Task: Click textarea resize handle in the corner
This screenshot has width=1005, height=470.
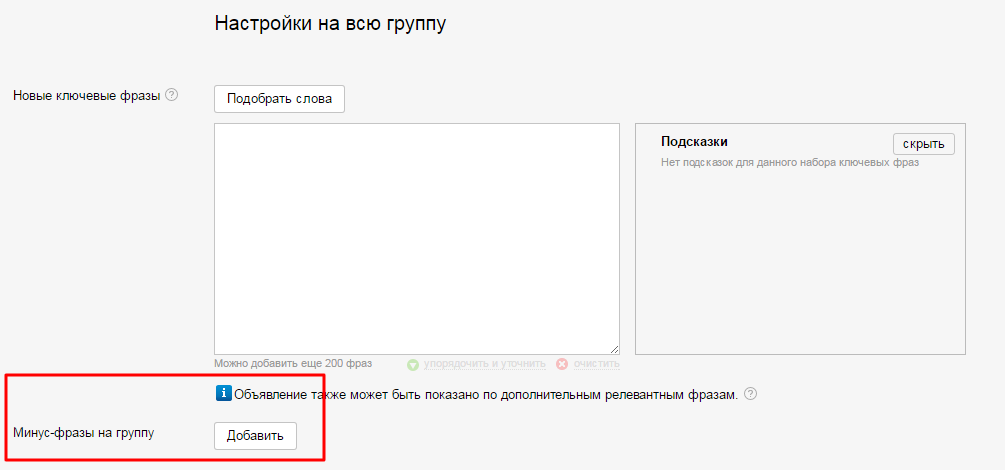Action: click(614, 349)
